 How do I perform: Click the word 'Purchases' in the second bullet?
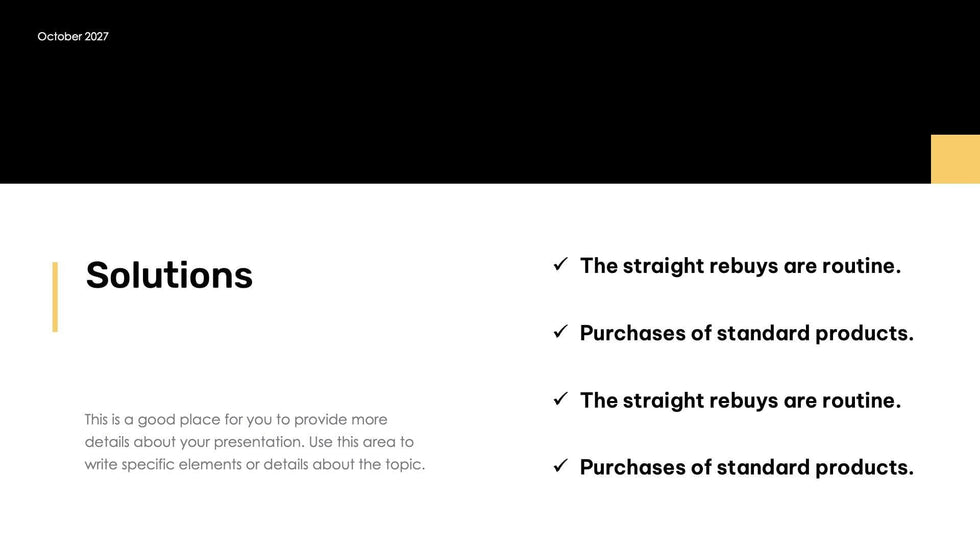[x=632, y=333]
